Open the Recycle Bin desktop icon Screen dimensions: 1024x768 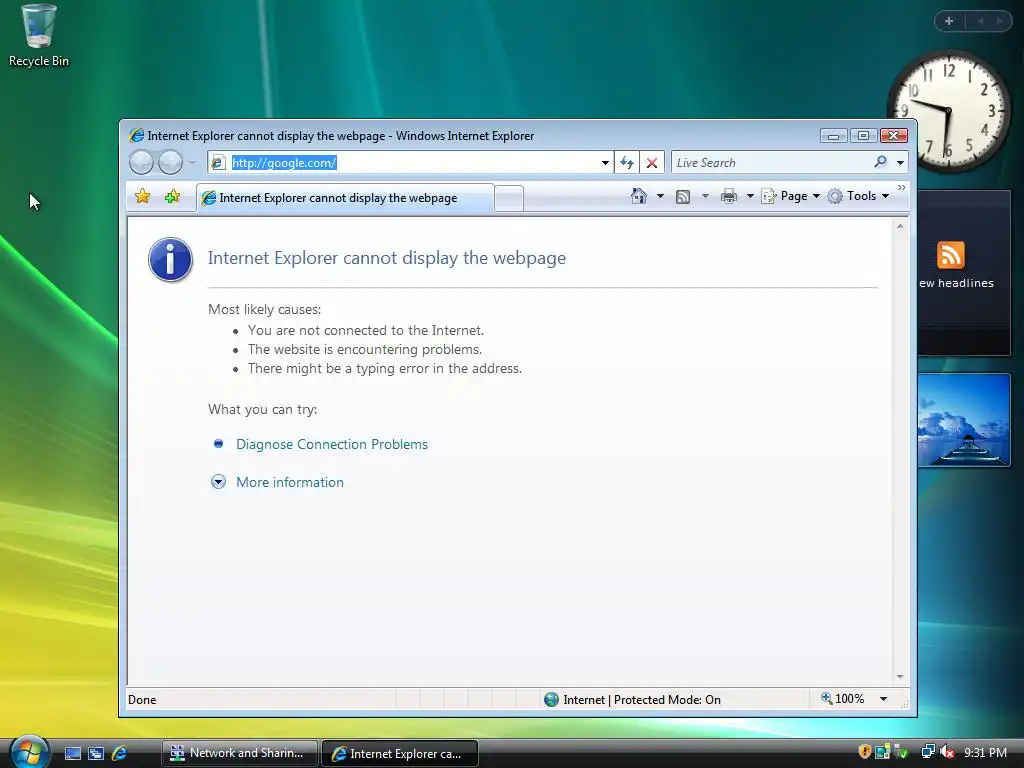(39, 36)
